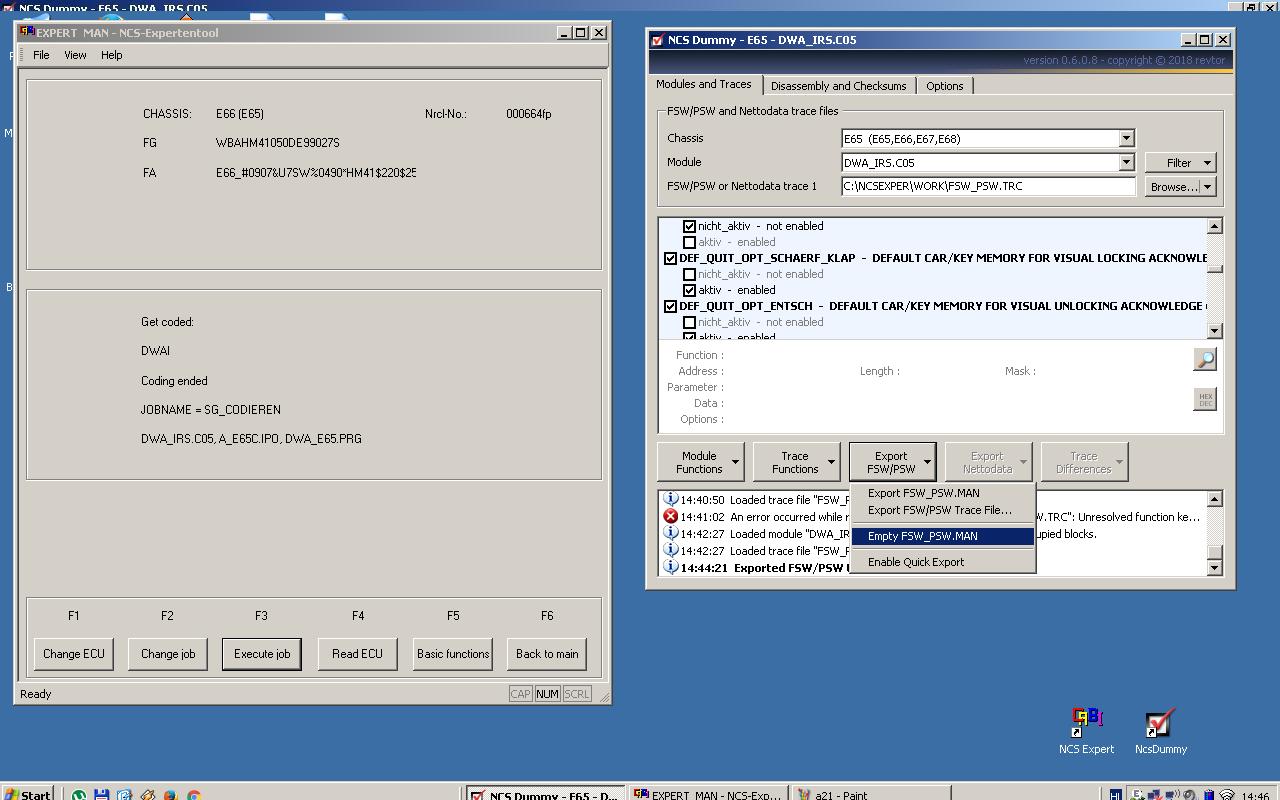This screenshot has width=1280, height=800.
Task: Select the 14:41:02 error log entry
Action: (x=932, y=517)
